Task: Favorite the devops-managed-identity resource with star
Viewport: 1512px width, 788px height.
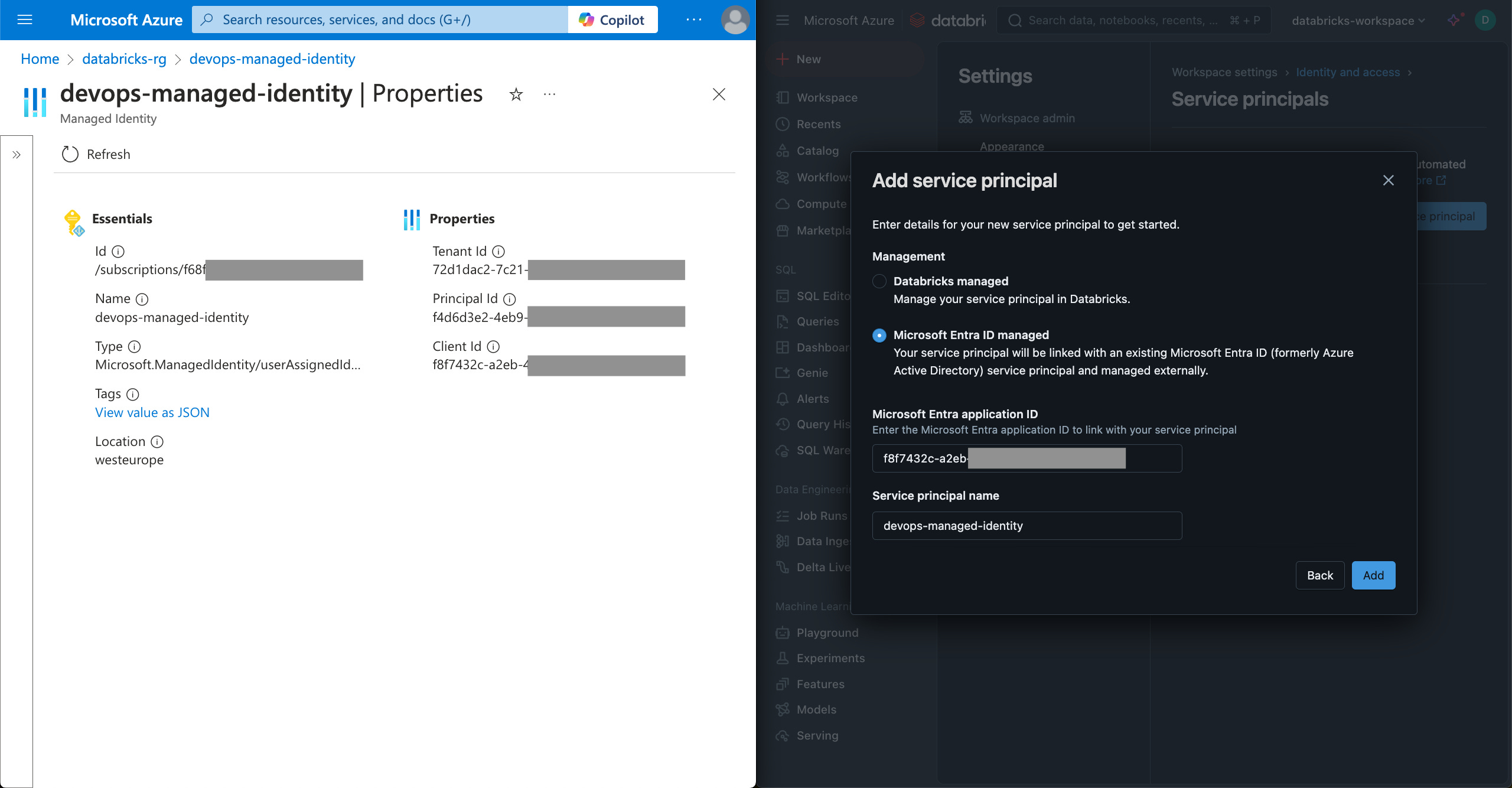Action: [516, 95]
